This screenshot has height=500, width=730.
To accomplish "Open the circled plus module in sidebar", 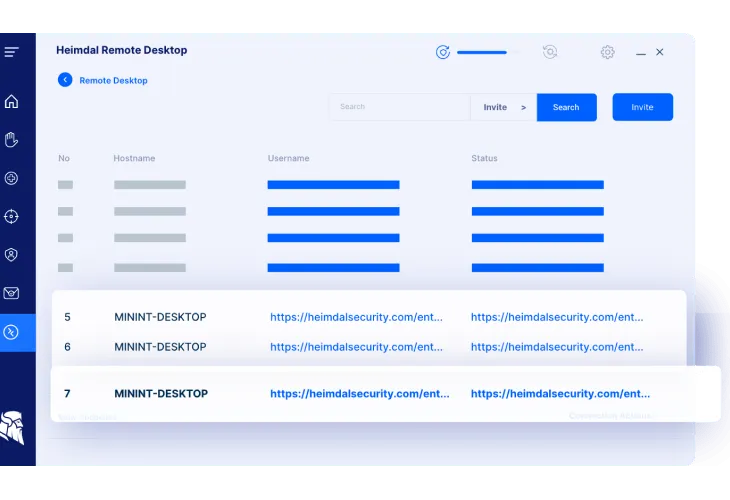I will coord(12,178).
